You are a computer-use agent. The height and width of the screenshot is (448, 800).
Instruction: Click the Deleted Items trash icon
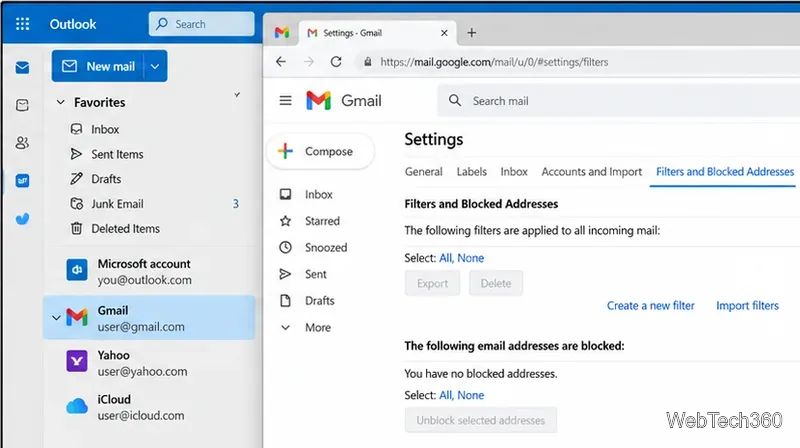(x=77, y=228)
